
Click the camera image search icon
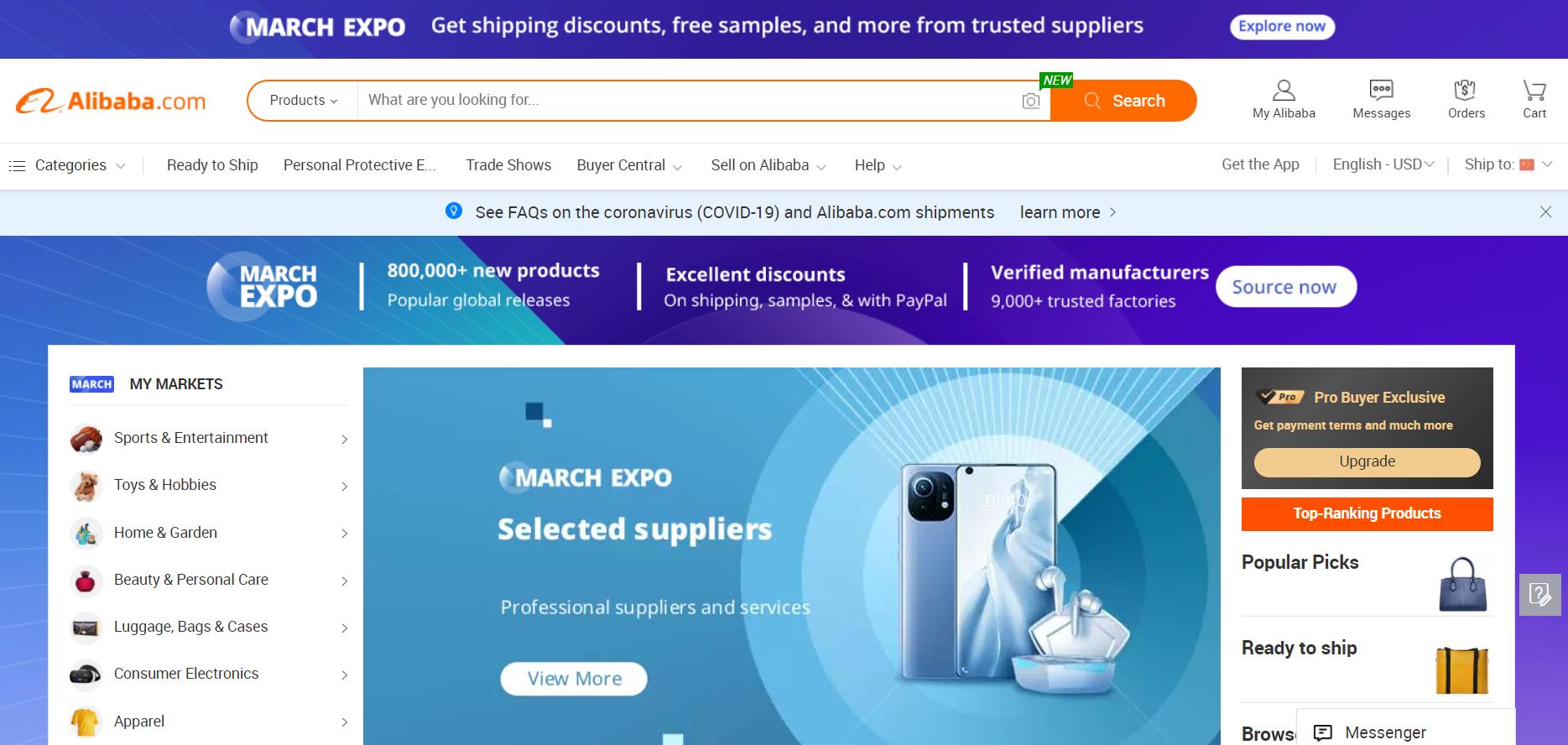[1031, 102]
